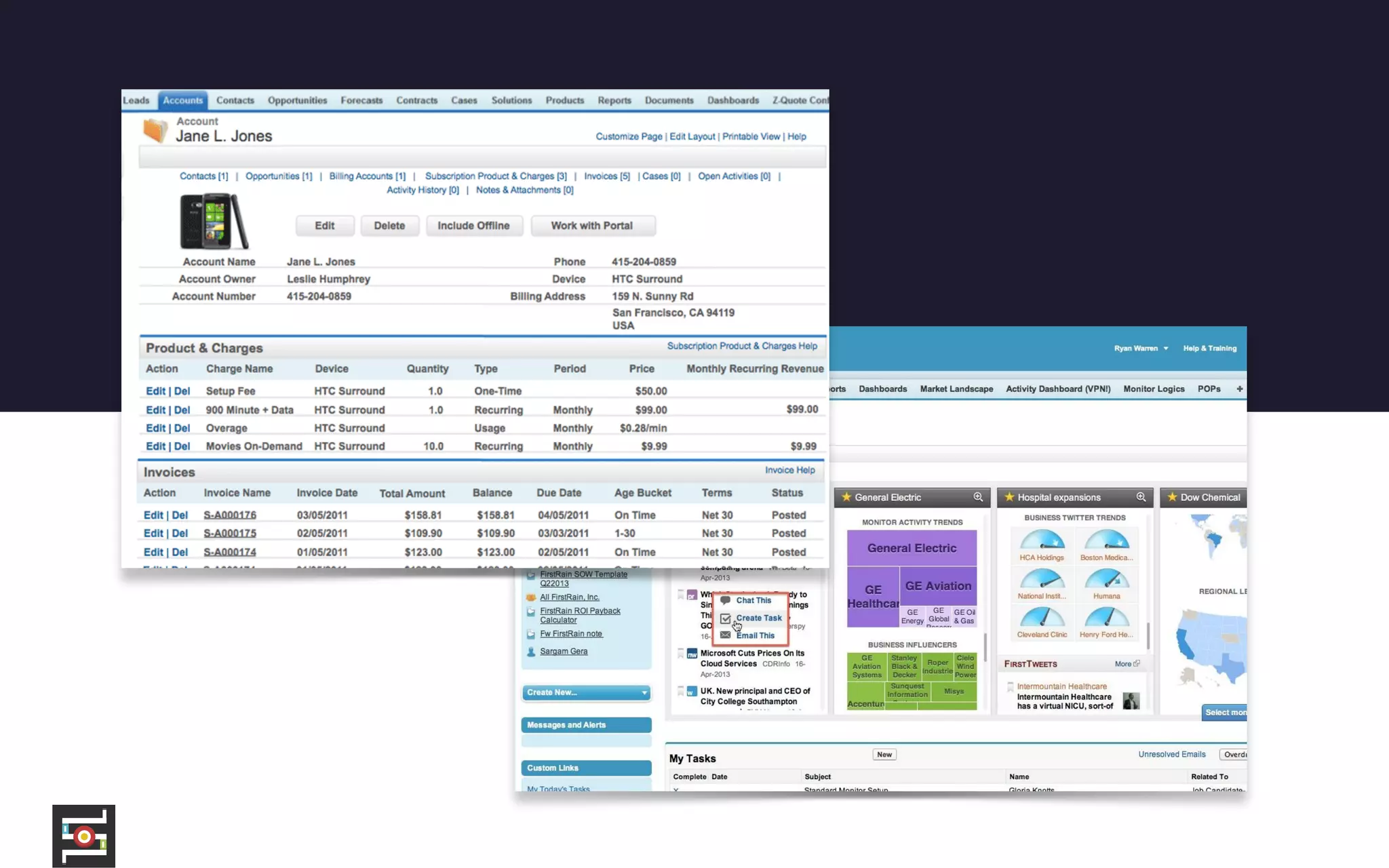Open the Ryan Warren user dropdown

click(x=1141, y=348)
